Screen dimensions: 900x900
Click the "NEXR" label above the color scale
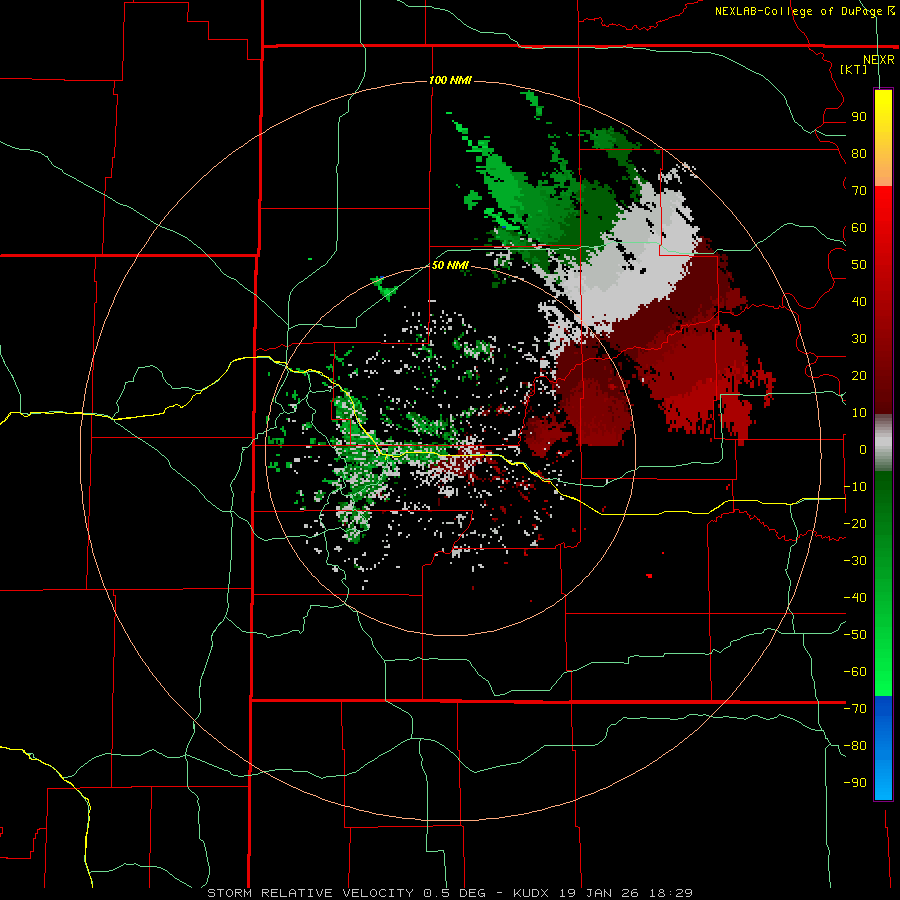(x=879, y=60)
